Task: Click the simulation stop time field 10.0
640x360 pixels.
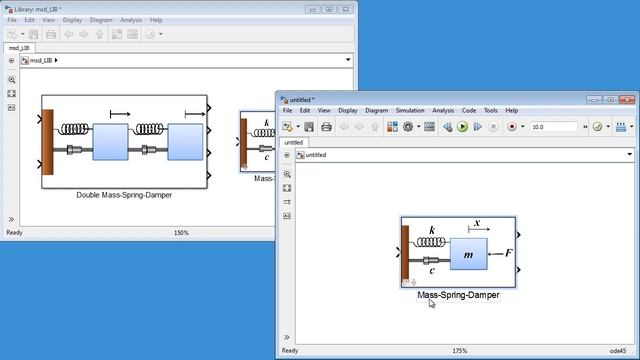Action: pyautogui.click(x=554, y=127)
